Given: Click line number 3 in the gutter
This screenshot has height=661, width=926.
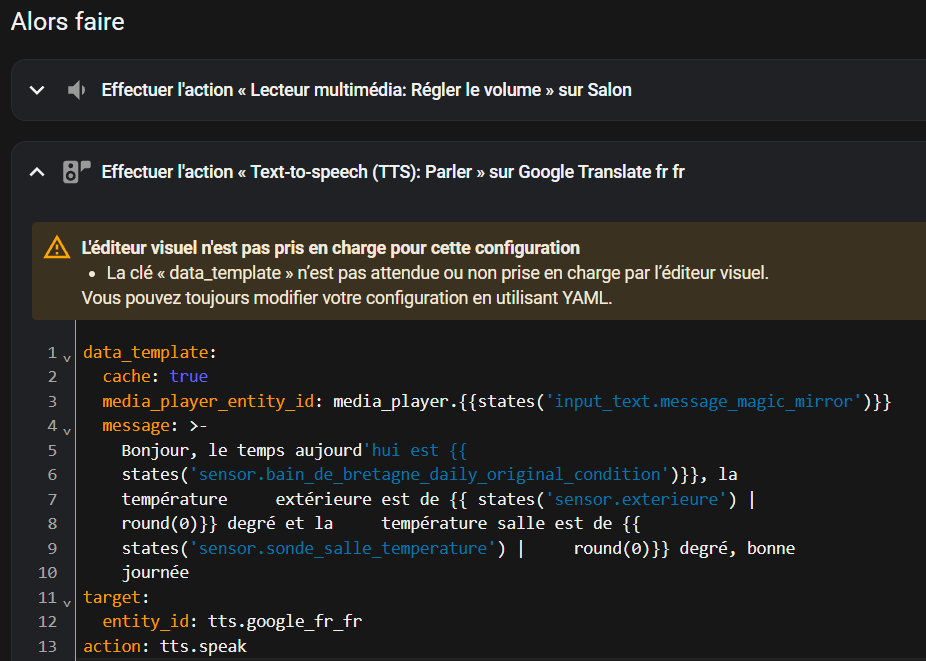Looking at the screenshot, I should point(53,401).
